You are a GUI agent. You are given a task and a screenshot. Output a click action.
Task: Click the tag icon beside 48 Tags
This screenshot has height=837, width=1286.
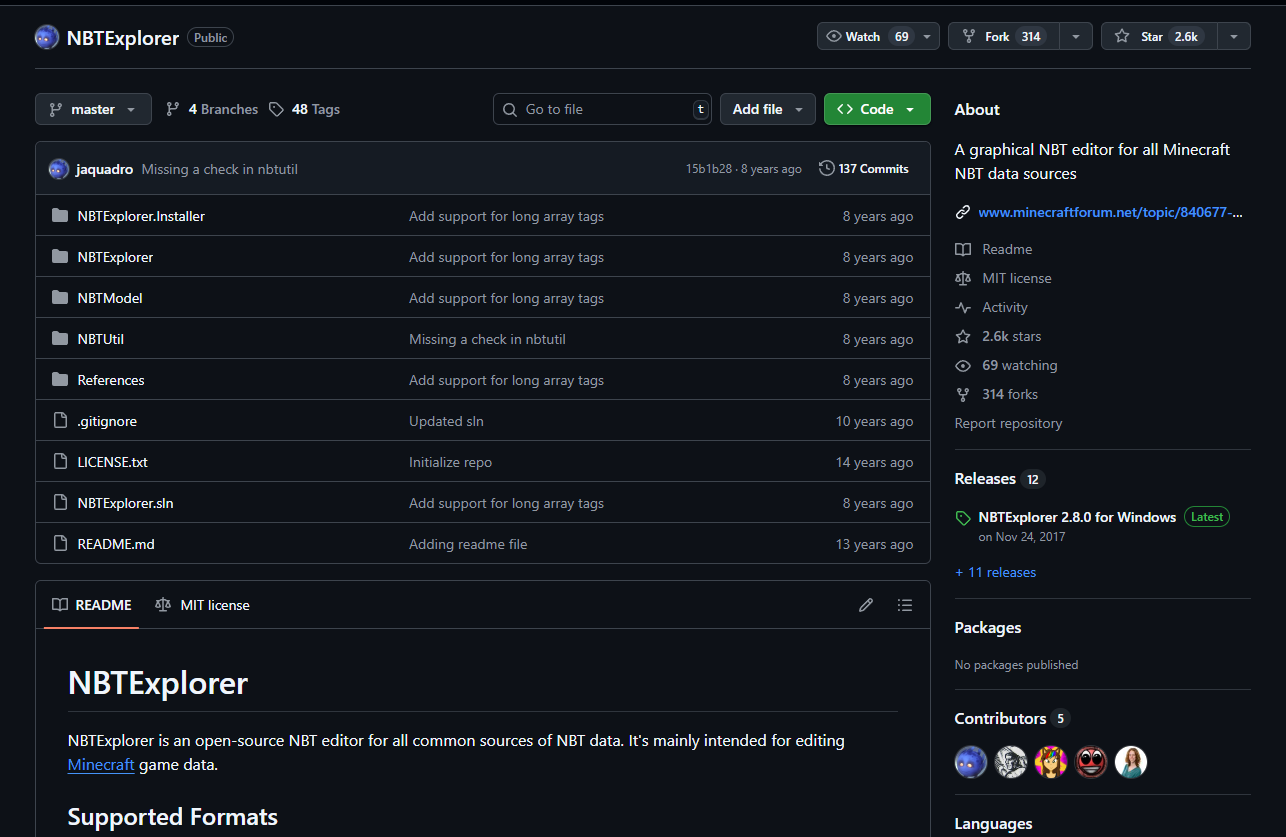(276, 109)
